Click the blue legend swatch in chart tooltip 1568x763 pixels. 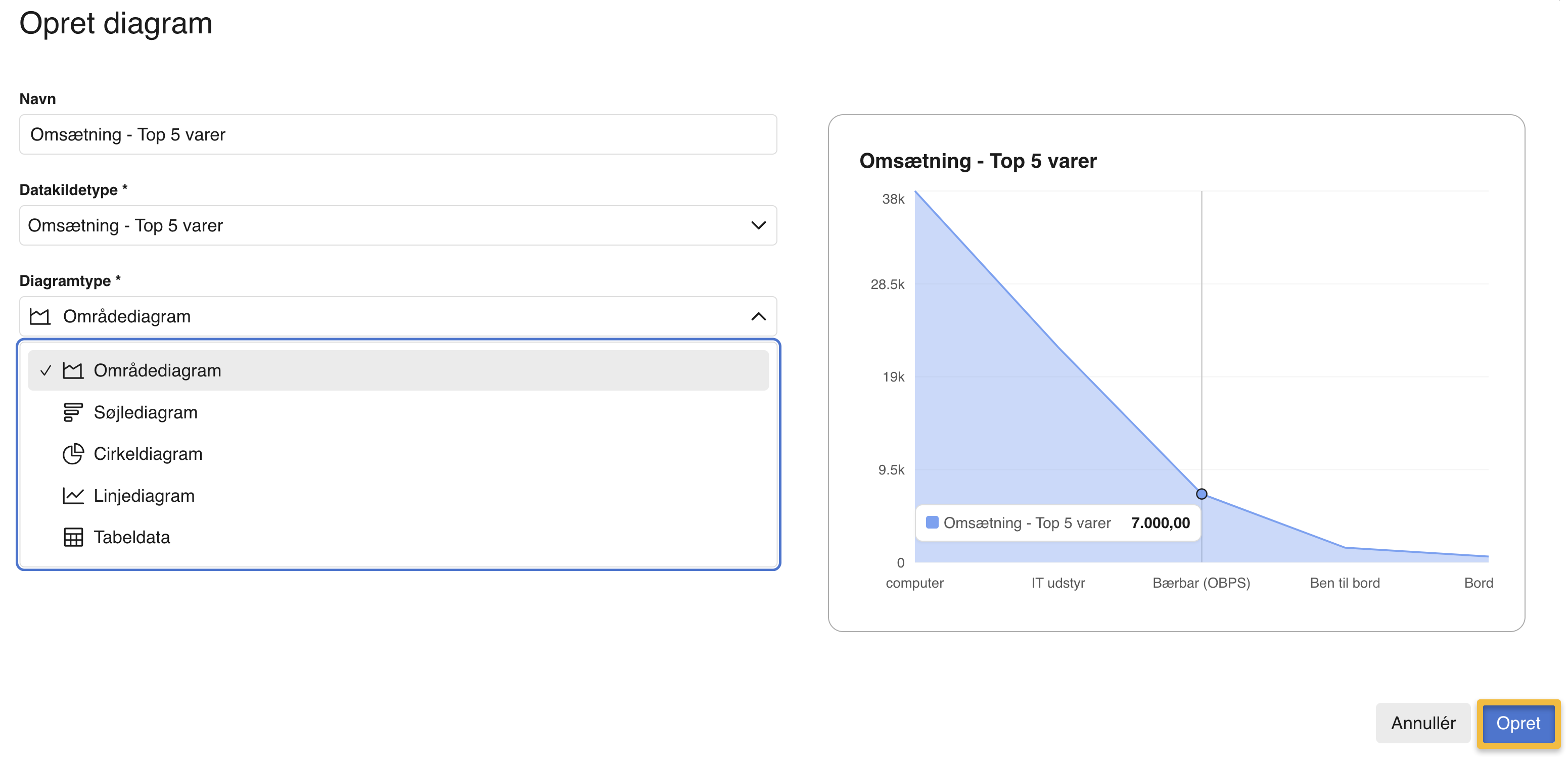[x=932, y=522]
